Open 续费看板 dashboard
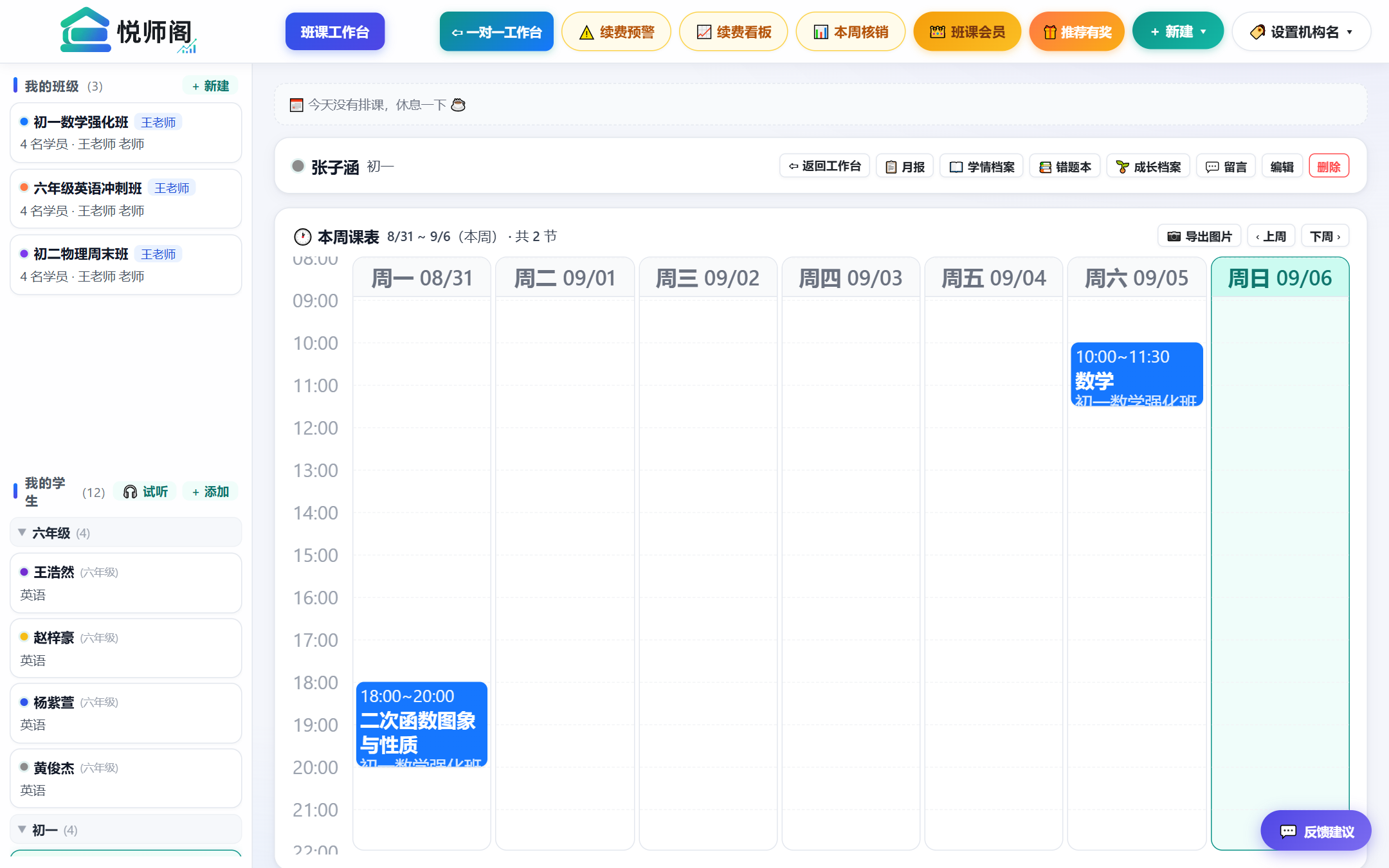 click(734, 32)
